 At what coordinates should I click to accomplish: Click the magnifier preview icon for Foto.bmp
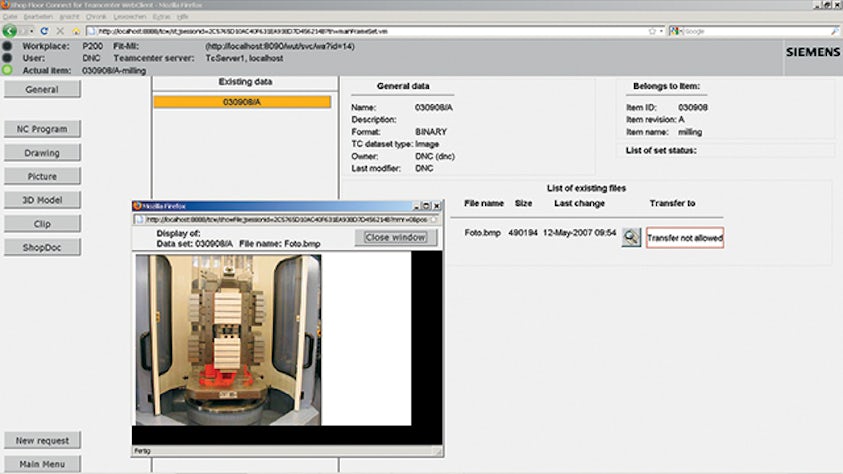click(631, 237)
